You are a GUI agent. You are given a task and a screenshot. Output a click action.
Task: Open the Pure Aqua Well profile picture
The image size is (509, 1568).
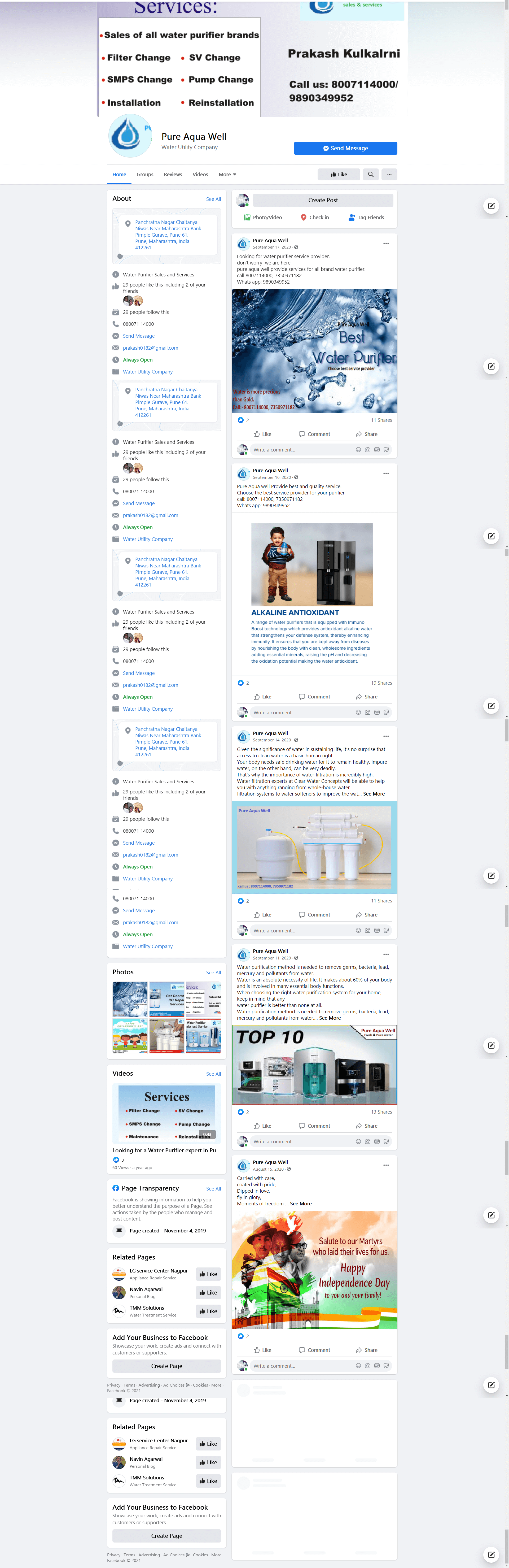pos(130,136)
